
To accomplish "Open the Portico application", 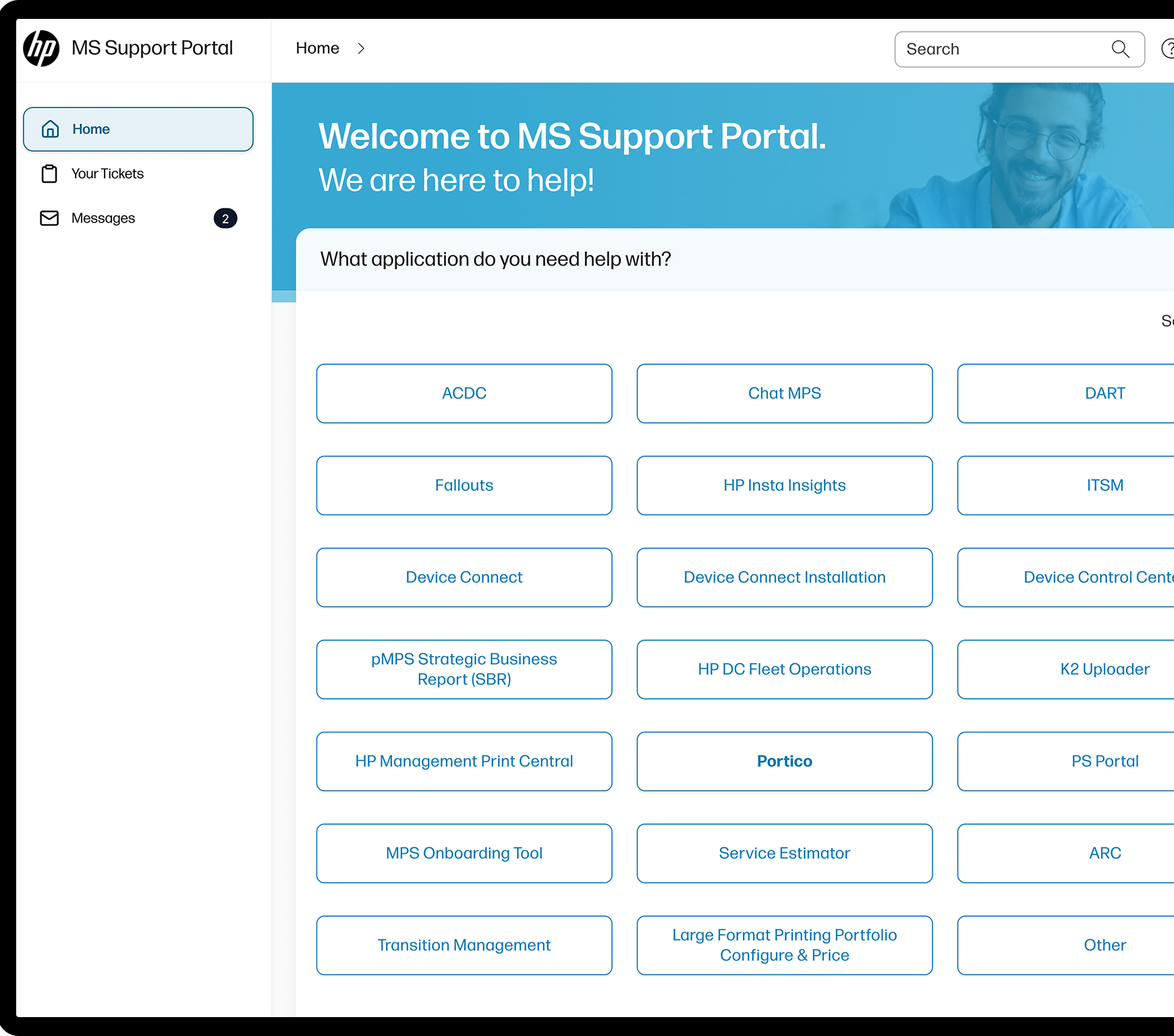I will pos(784,761).
